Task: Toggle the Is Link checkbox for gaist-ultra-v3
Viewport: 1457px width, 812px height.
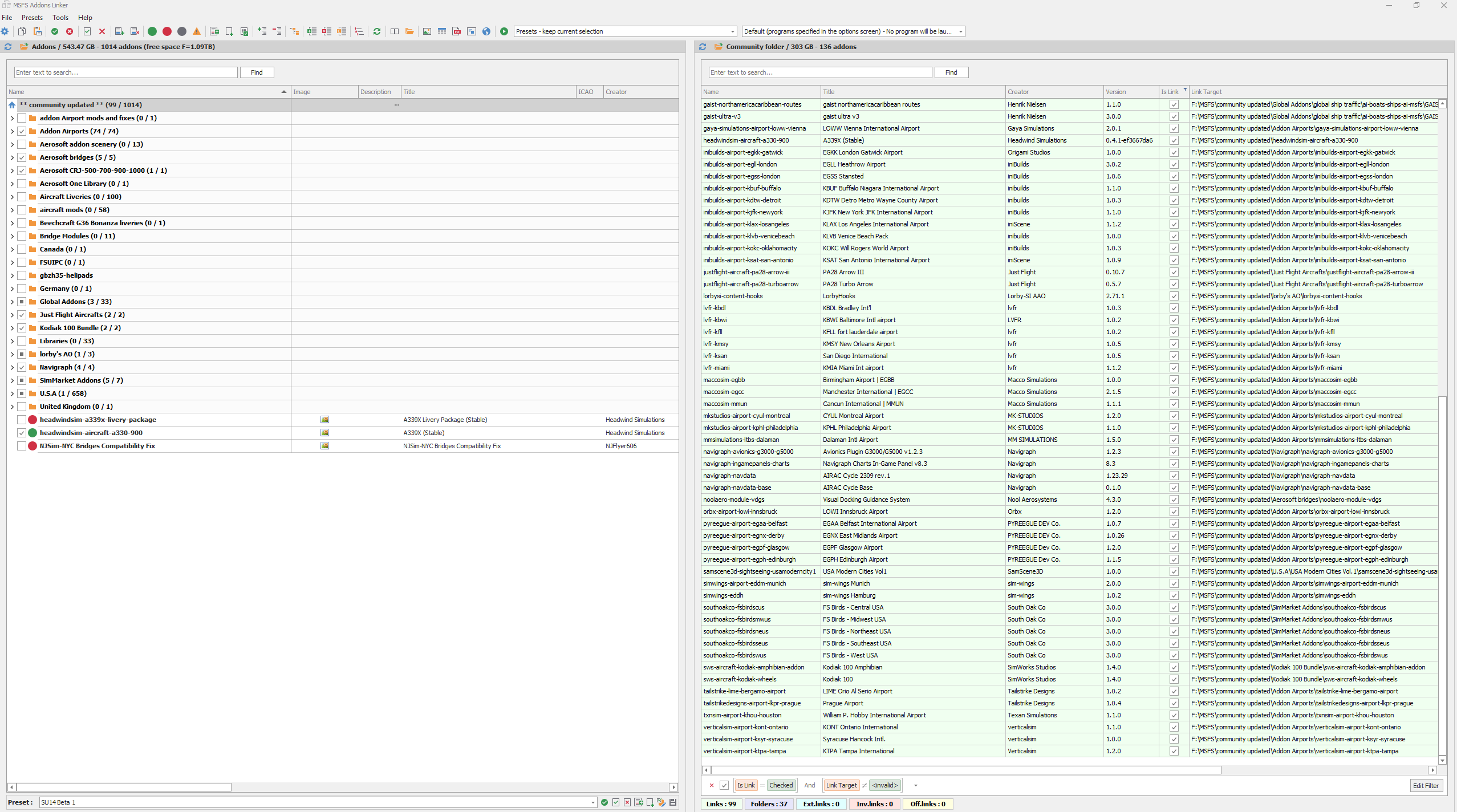Action: click(x=1174, y=116)
